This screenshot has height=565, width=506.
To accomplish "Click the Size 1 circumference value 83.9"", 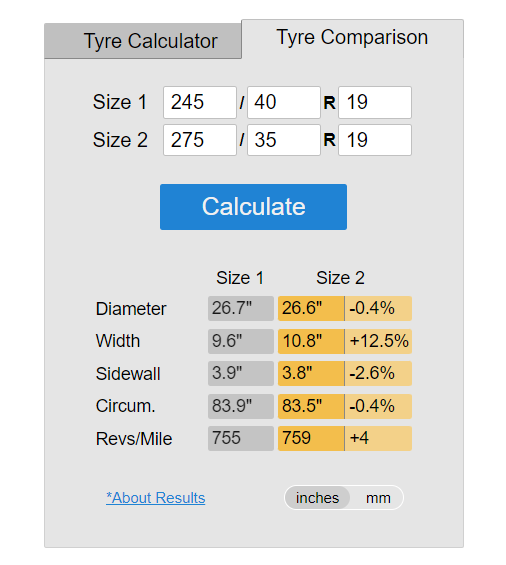I will [241, 406].
